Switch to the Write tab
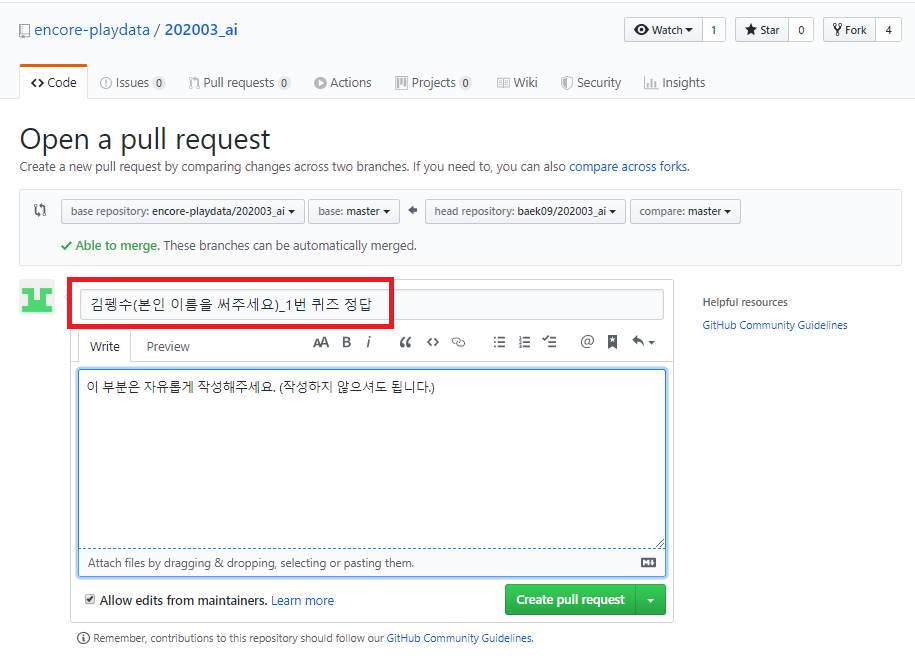The height and width of the screenshot is (665, 915). click(x=104, y=346)
